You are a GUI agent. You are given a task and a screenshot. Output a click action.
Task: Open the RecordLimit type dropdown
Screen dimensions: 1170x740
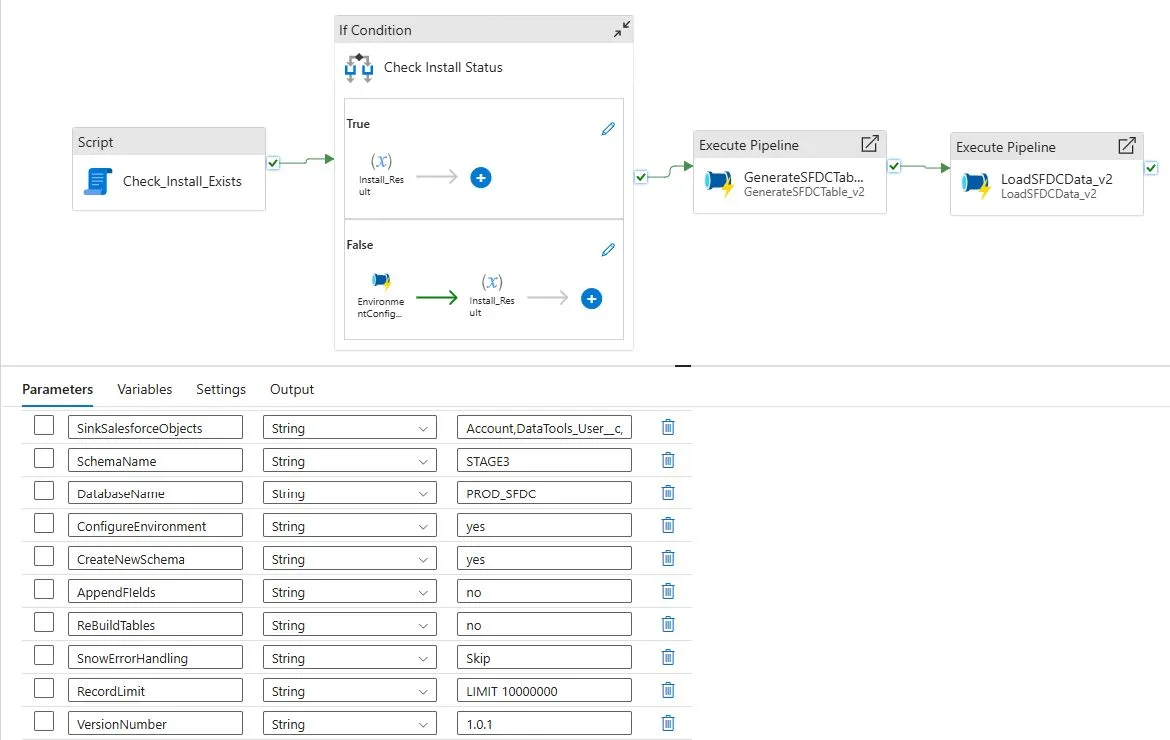click(424, 690)
